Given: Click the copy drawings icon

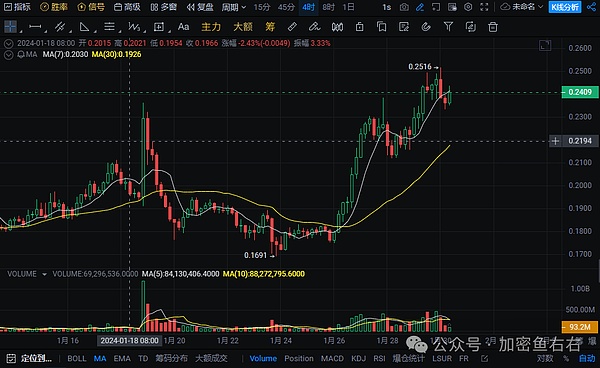Looking at the screenshot, I should click(382, 27).
